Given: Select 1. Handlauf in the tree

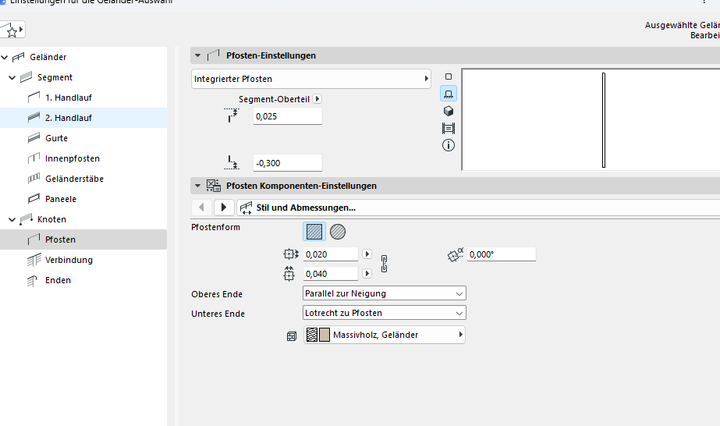Looking at the screenshot, I should tap(68, 97).
